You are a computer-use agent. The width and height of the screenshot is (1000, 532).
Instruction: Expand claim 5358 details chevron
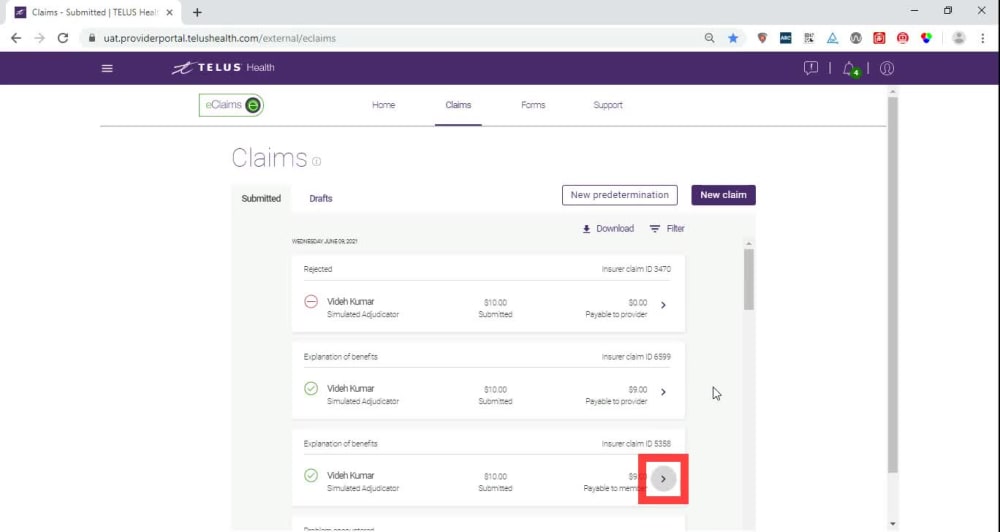coord(663,479)
